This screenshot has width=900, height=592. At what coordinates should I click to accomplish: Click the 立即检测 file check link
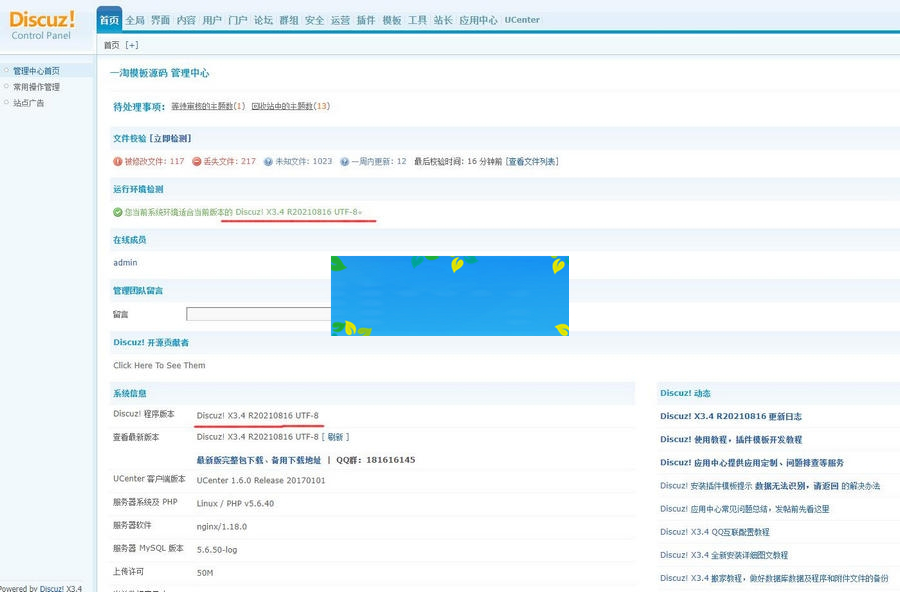click(x=170, y=137)
